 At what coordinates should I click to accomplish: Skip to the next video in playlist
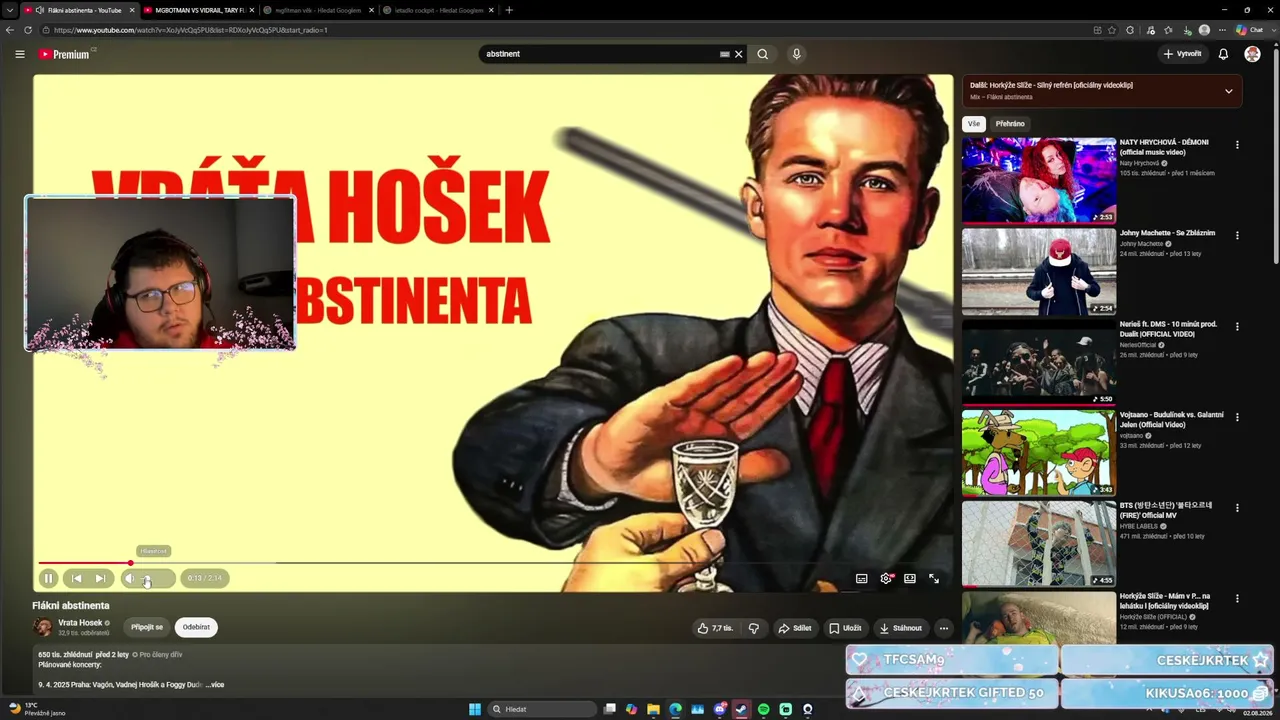point(100,578)
